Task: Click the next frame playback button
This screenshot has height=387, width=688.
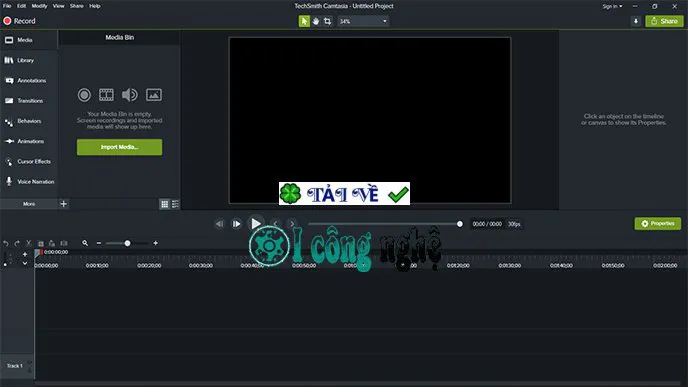Action: pos(236,224)
